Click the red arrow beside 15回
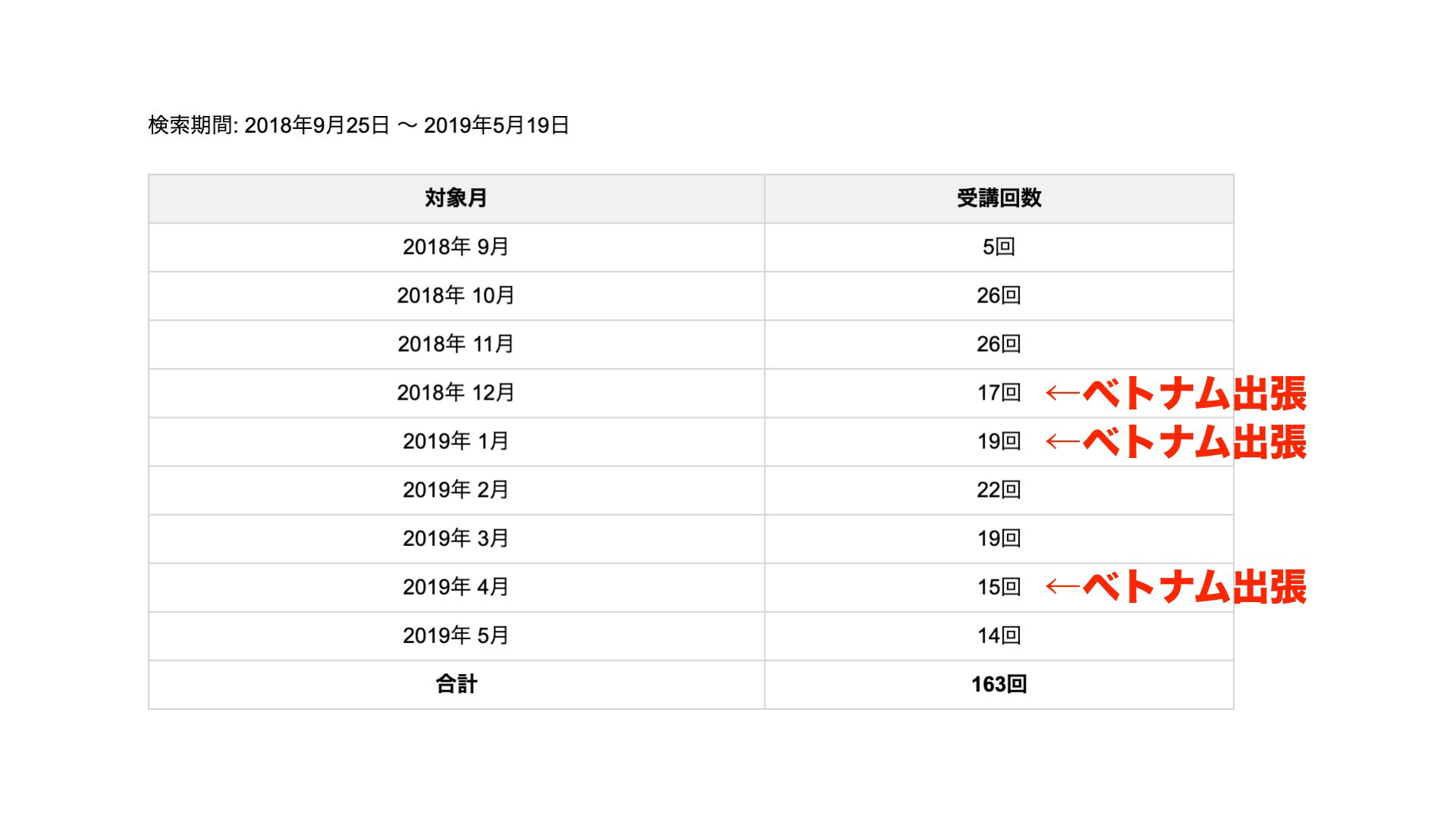 click(1062, 586)
